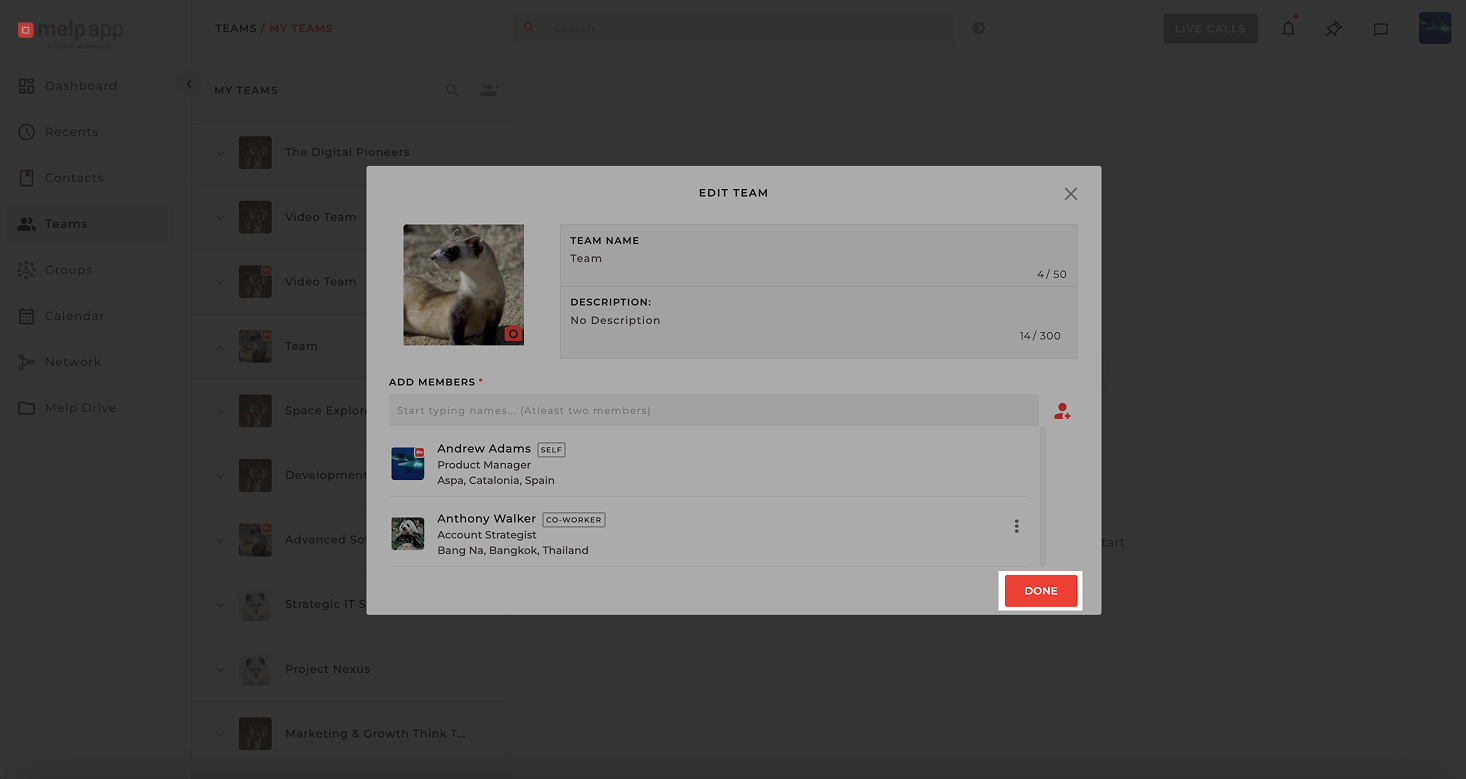Viewport: 1466px width, 779px height.
Task: Expand The Digital Pioneers team
Action: click(221, 153)
